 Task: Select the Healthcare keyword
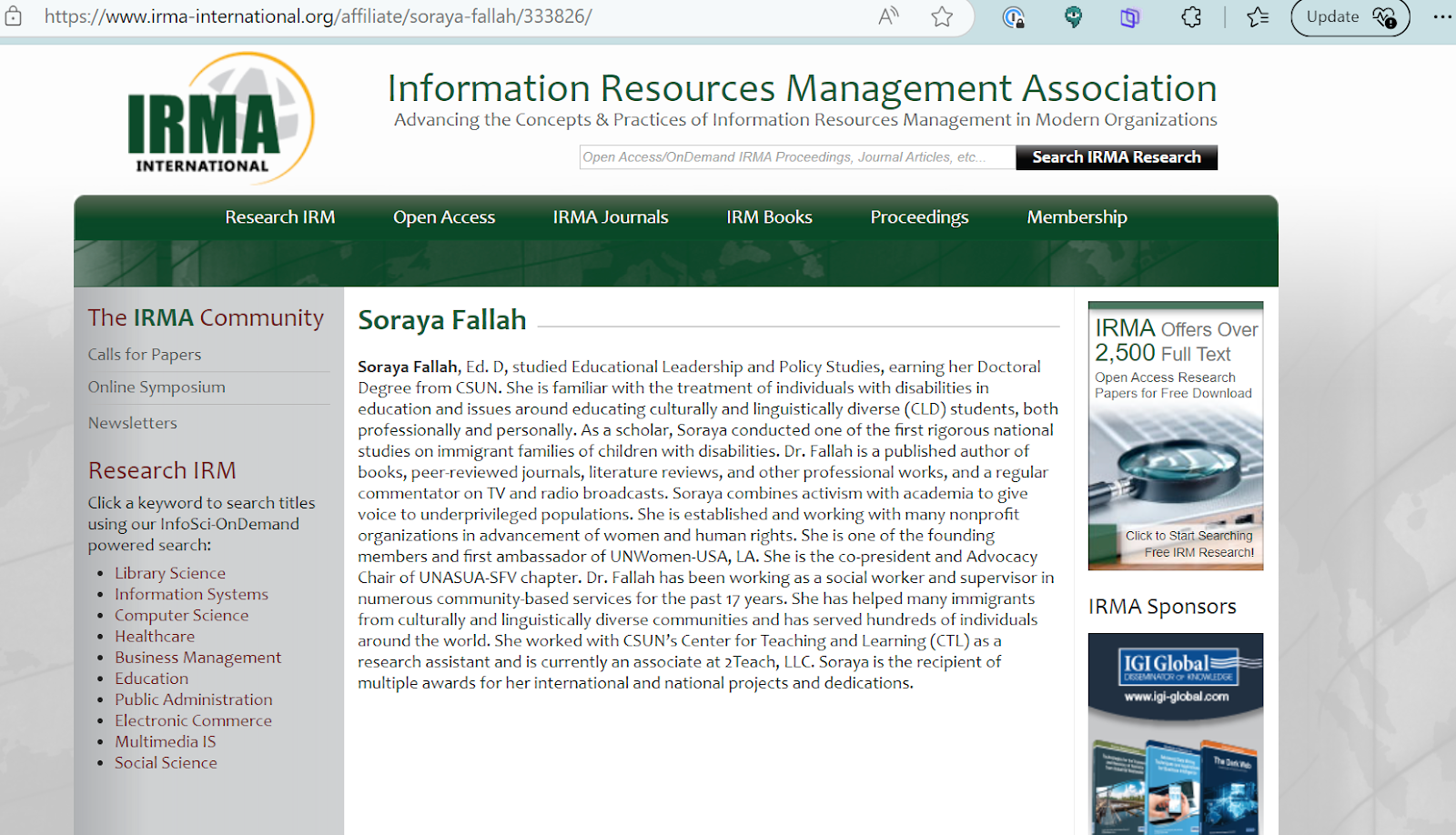[155, 637]
